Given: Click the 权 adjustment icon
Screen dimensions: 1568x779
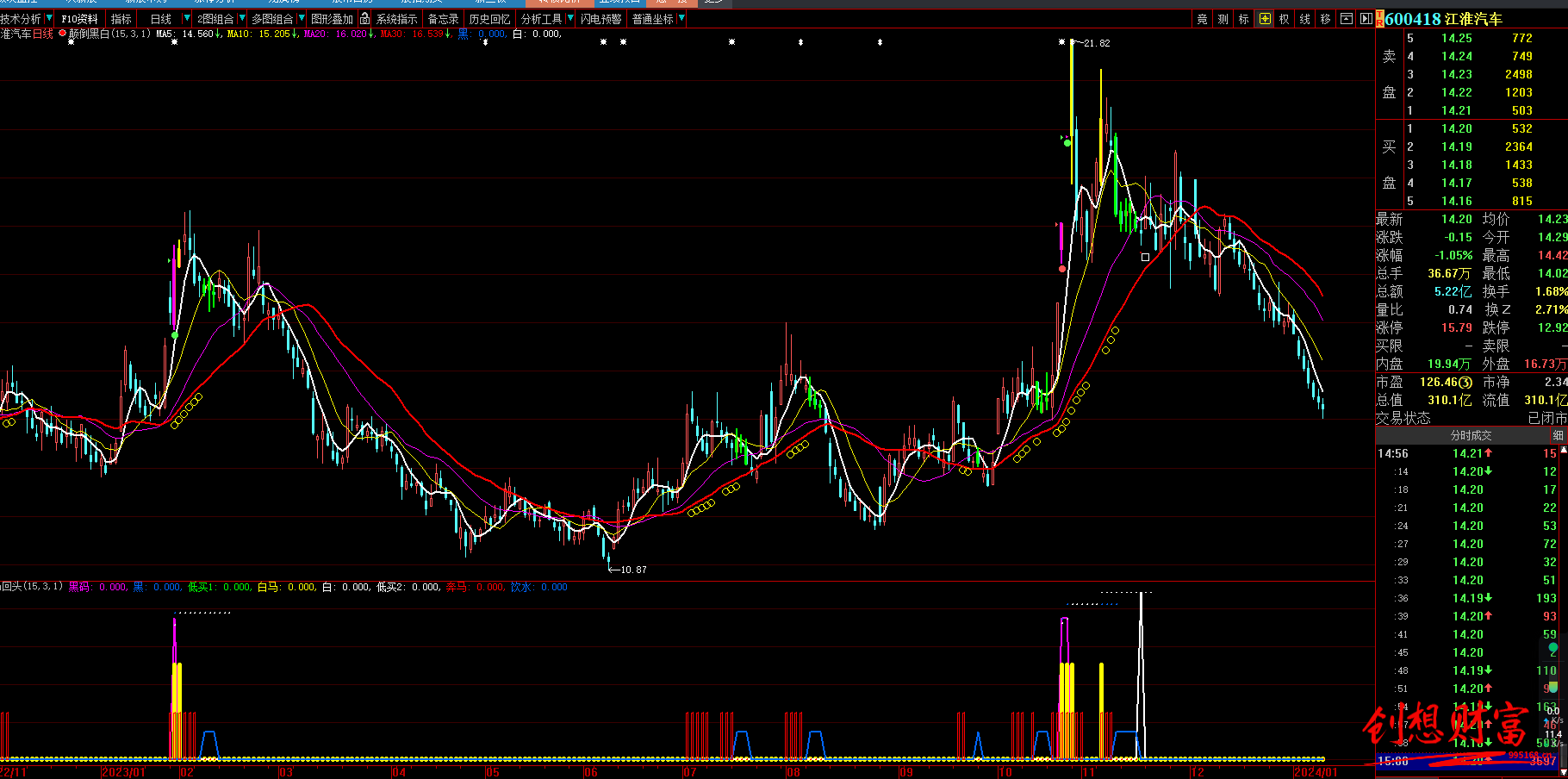Looking at the screenshot, I should click(1285, 19).
